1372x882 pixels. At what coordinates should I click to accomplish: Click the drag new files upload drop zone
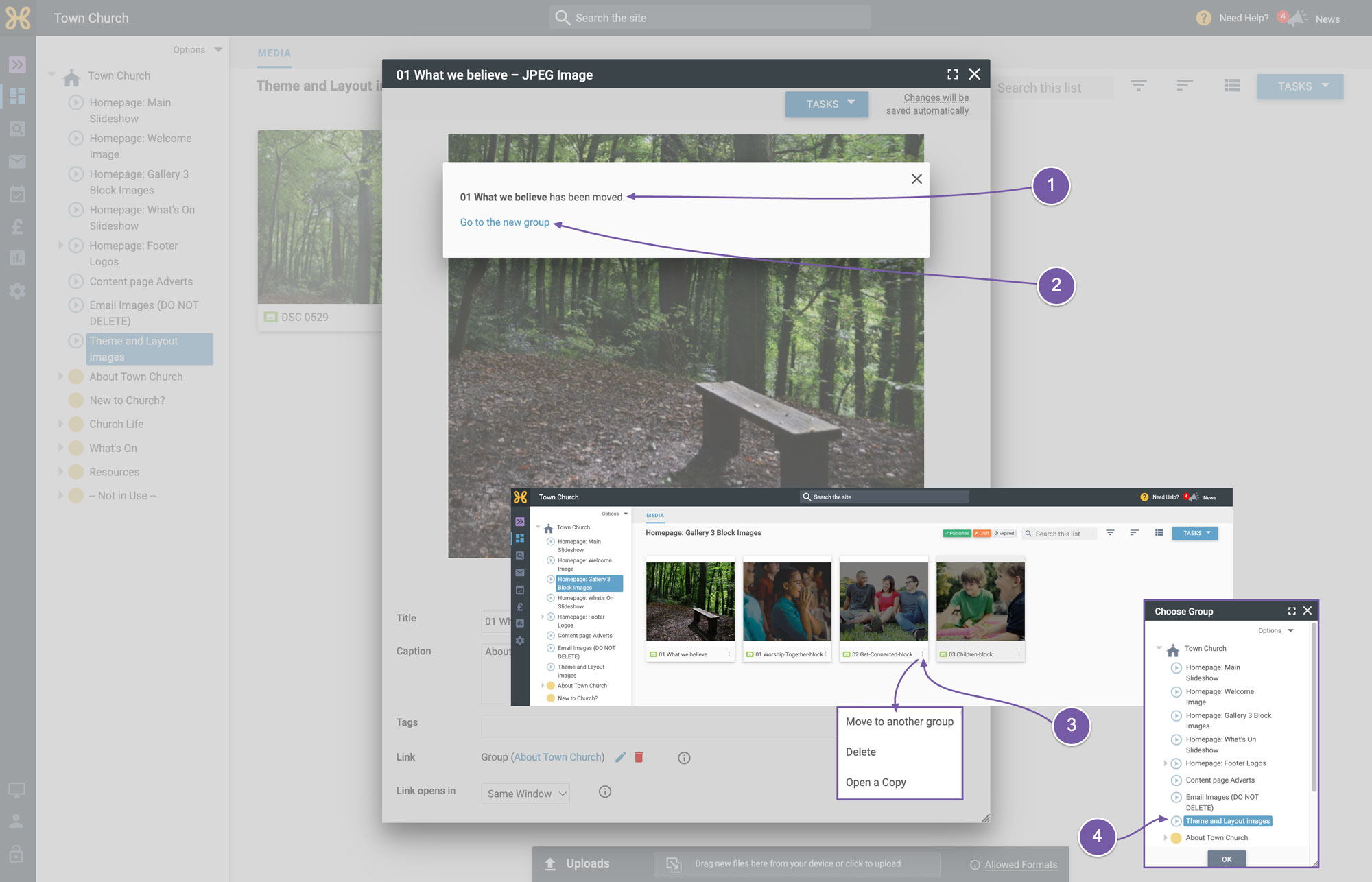pyautogui.click(x=797, y=864)
